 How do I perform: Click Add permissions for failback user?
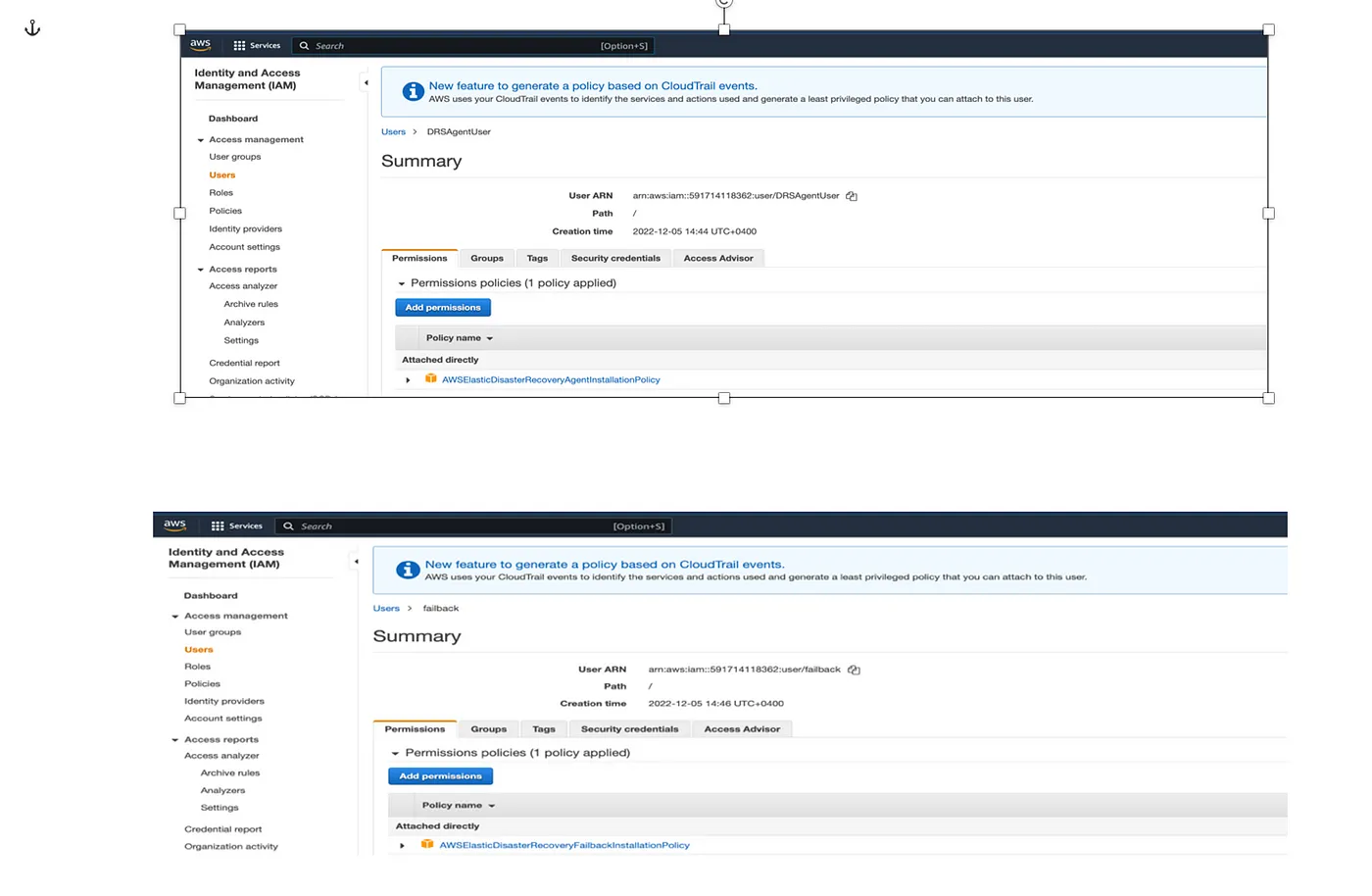440,775
